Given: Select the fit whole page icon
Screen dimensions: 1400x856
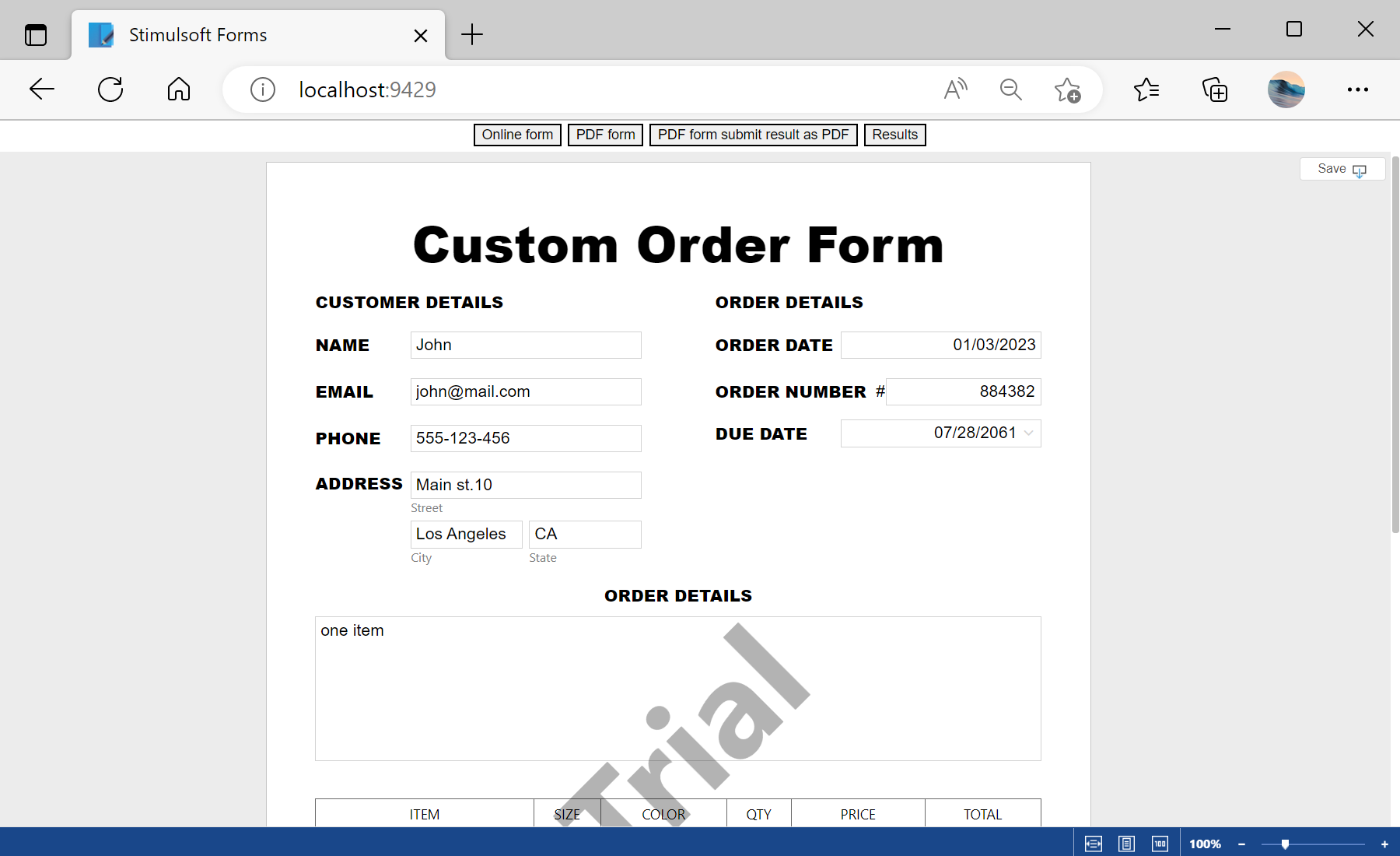Looking at the screenshot, I should point(1126,843).
